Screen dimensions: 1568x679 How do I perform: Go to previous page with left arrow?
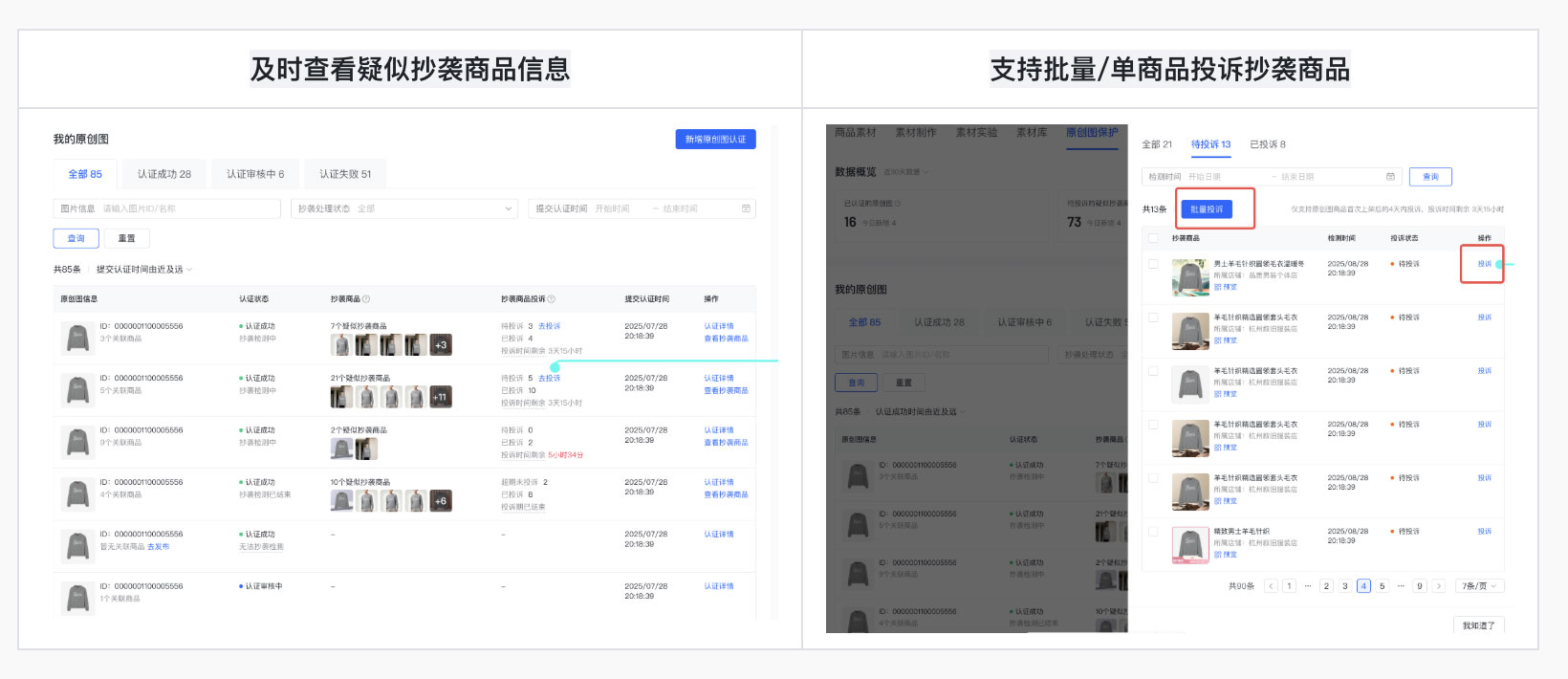coord(1271,586)
